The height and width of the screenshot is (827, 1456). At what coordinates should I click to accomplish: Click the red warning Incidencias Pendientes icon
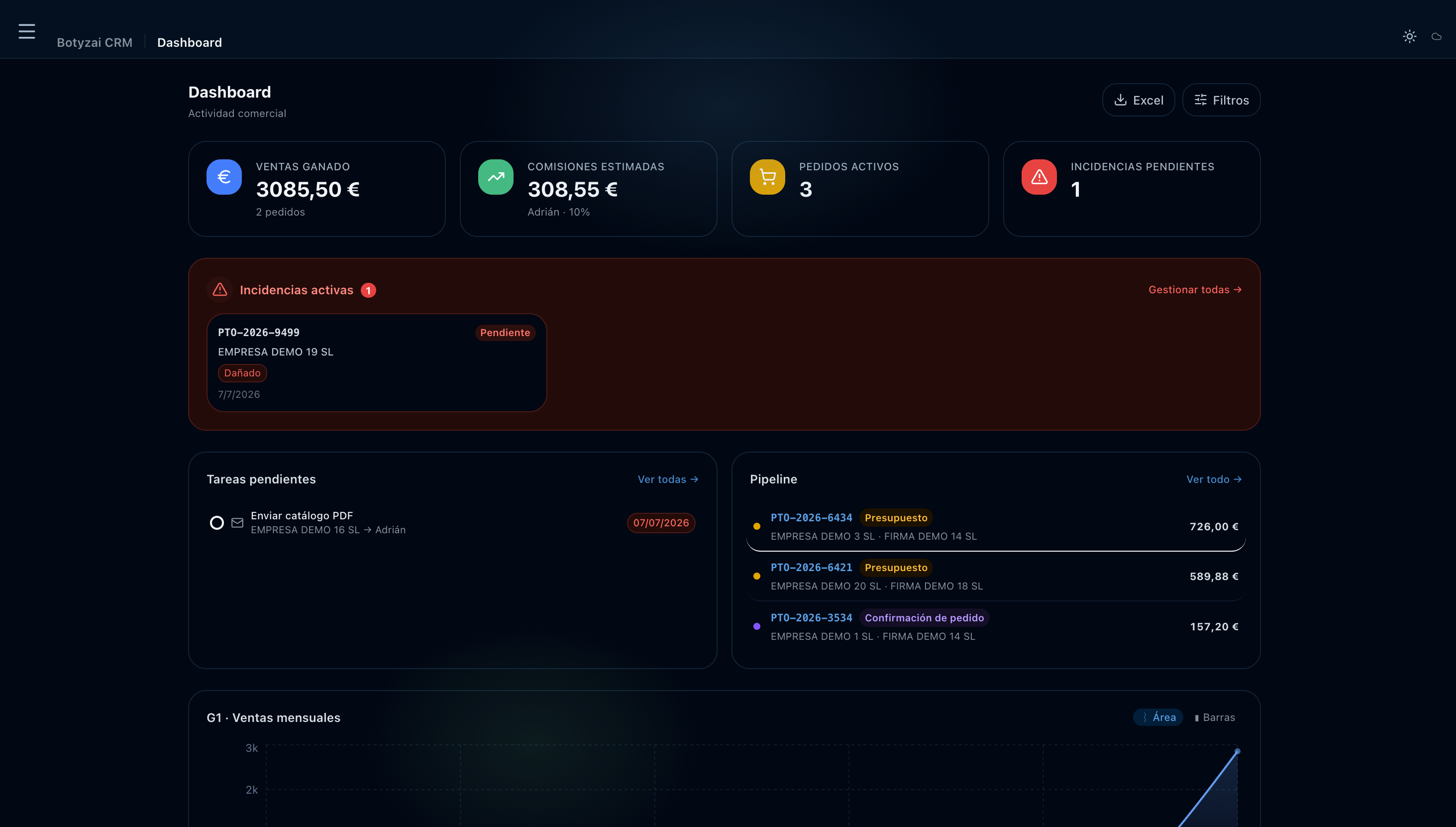[x=1040, y=177]
